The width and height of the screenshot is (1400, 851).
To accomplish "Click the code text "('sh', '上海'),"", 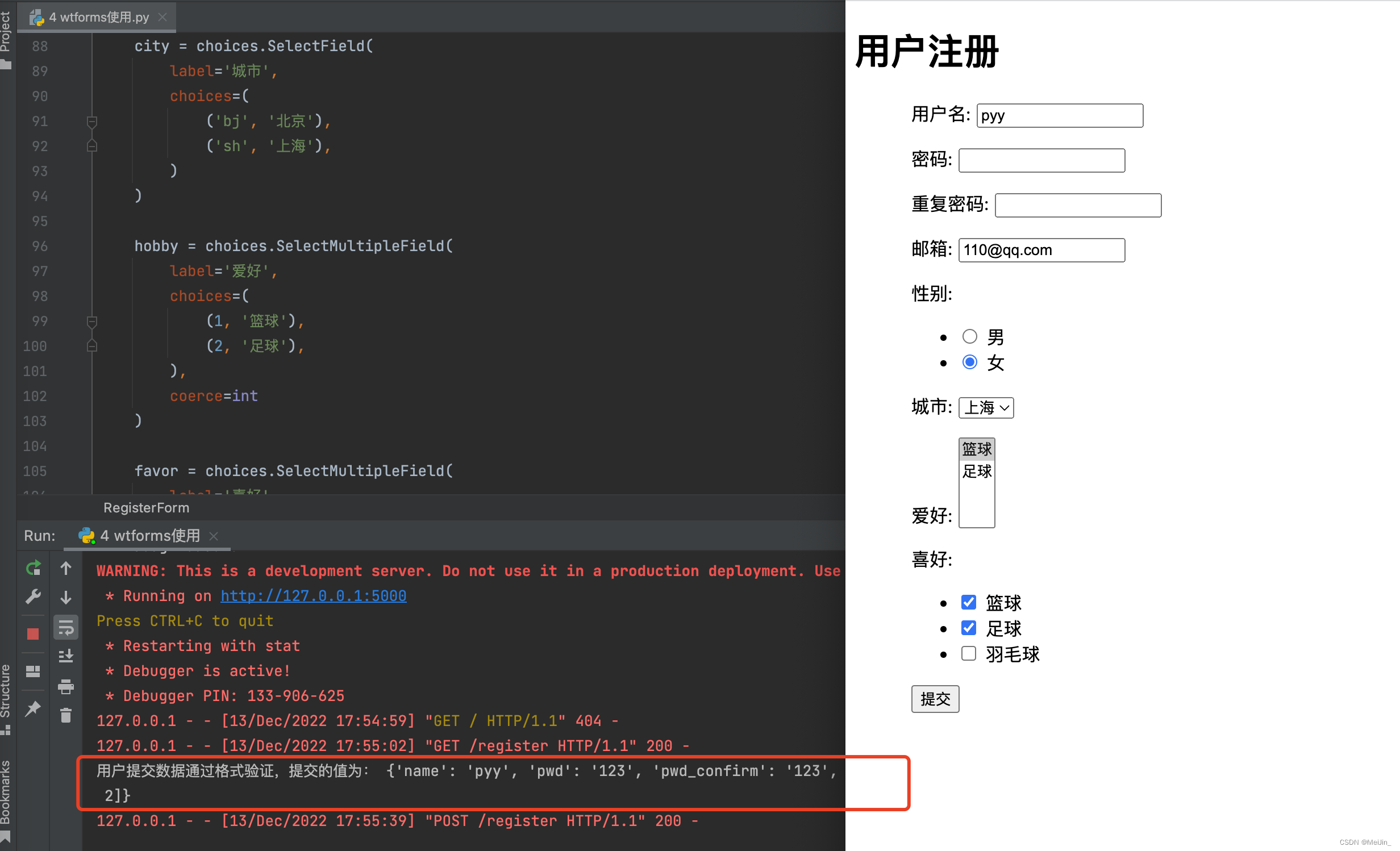I will point(268,146).
